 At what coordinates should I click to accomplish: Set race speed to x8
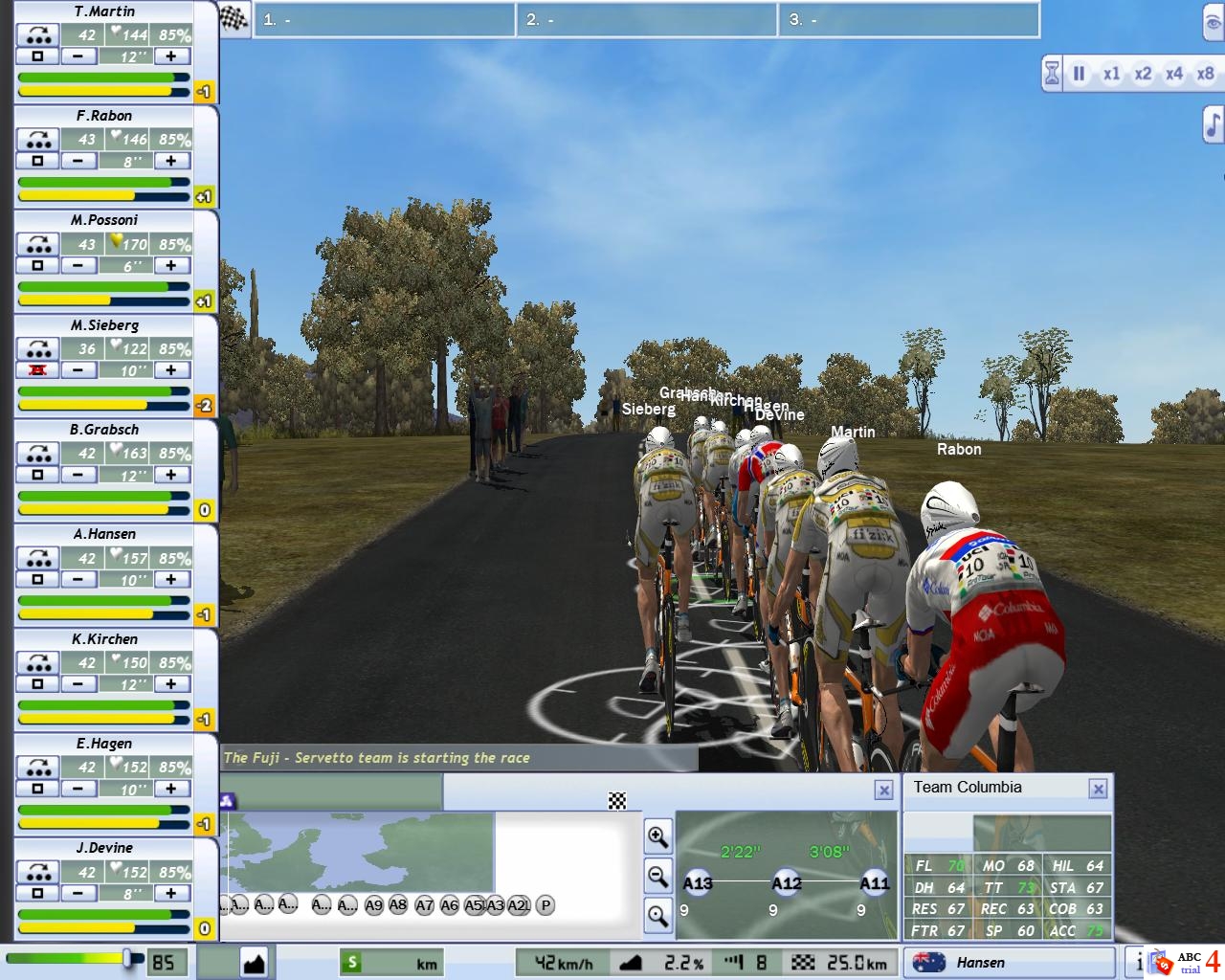[x=1205, y=74]
